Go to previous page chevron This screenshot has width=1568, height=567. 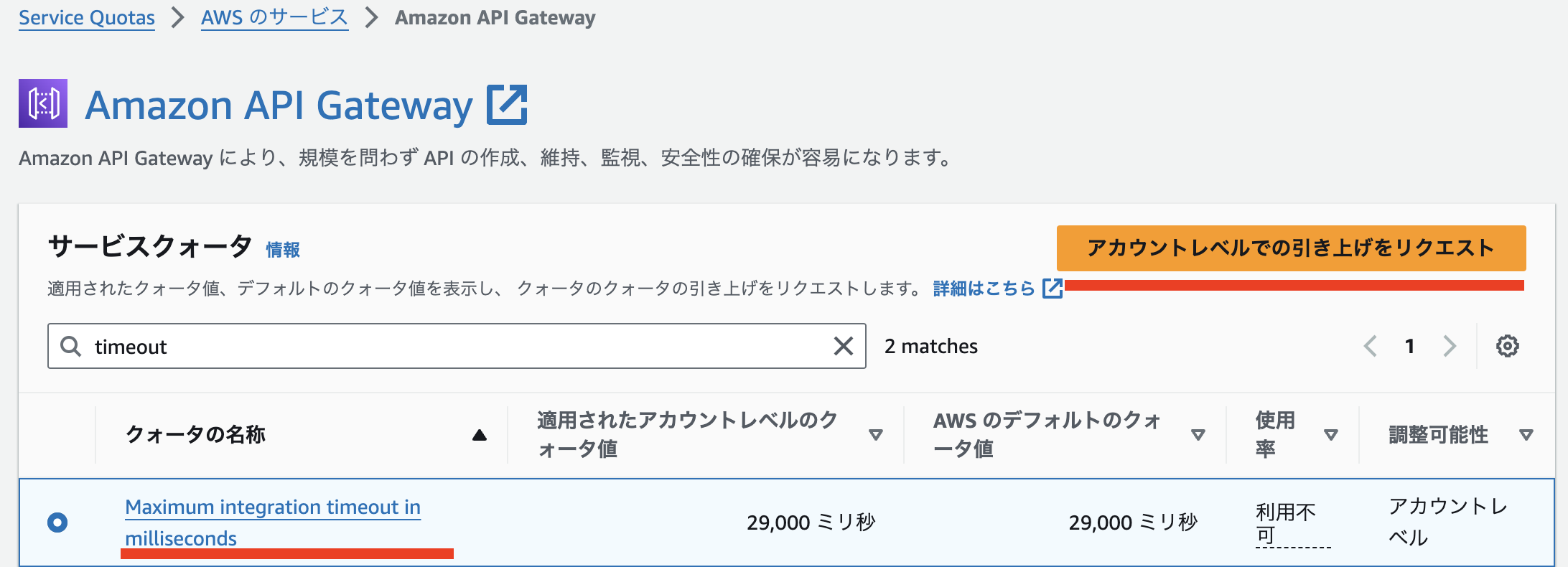[1370, 346]
